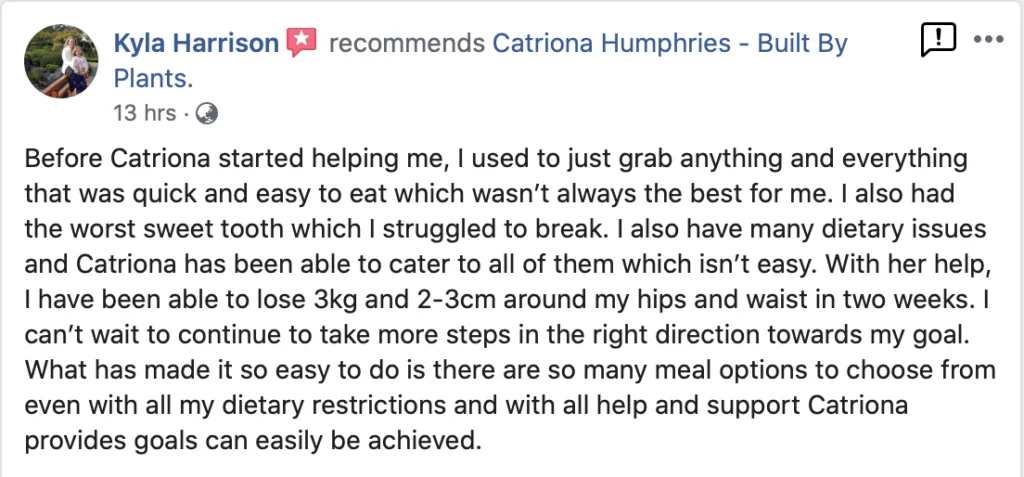Open the Kyla Harrison name link
Screen dimensions: 1024x477
(x=197, y=44)
